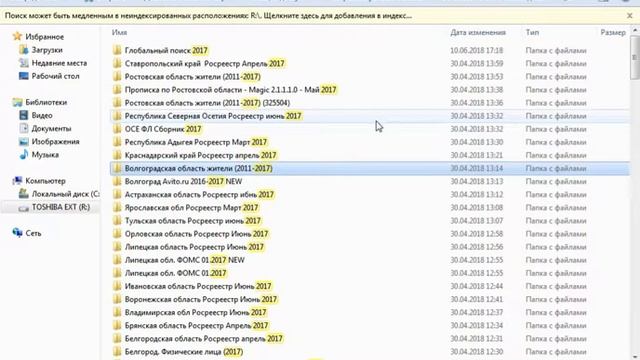This screenshot has height=360, width=640.
Task: Open the Документы library
Action: click(x=51, y=128)
